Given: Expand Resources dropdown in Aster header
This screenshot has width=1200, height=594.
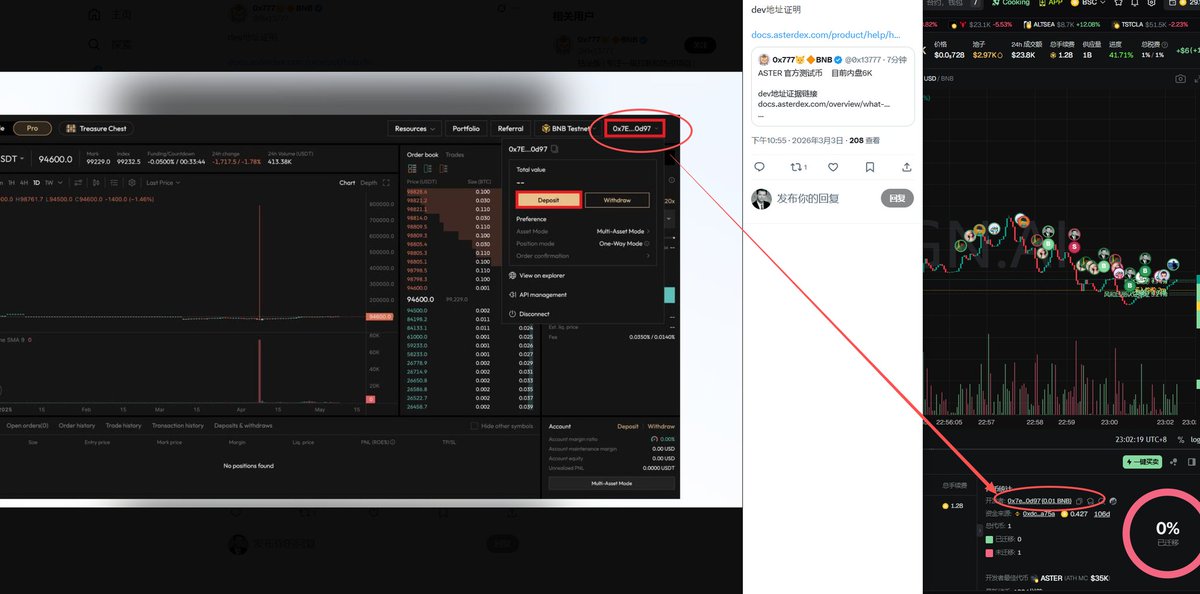Looking at the screenshot, I should pos(414,128).
